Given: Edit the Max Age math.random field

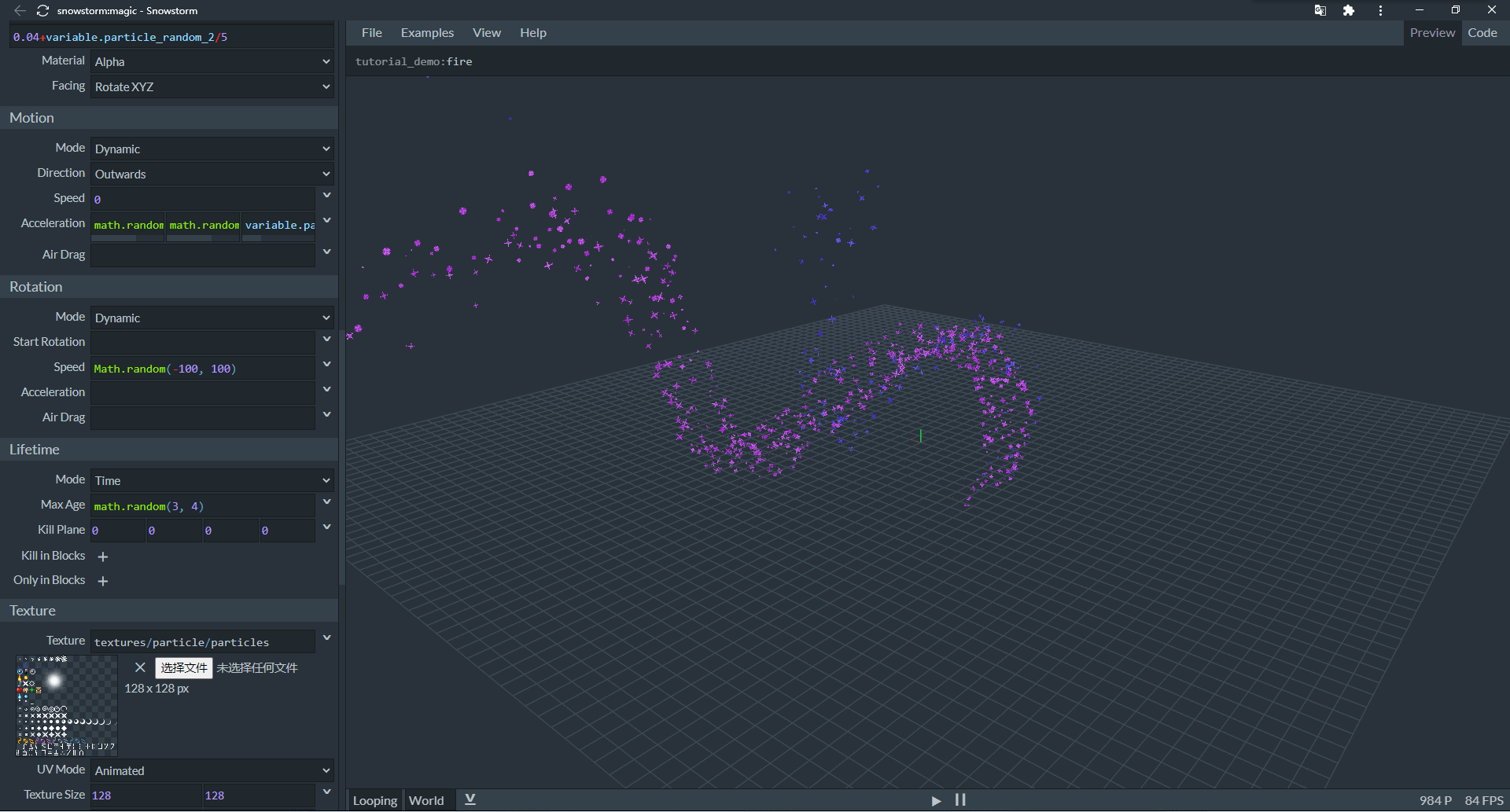Looking at the screenshot, I should click(x=203, y=506).
